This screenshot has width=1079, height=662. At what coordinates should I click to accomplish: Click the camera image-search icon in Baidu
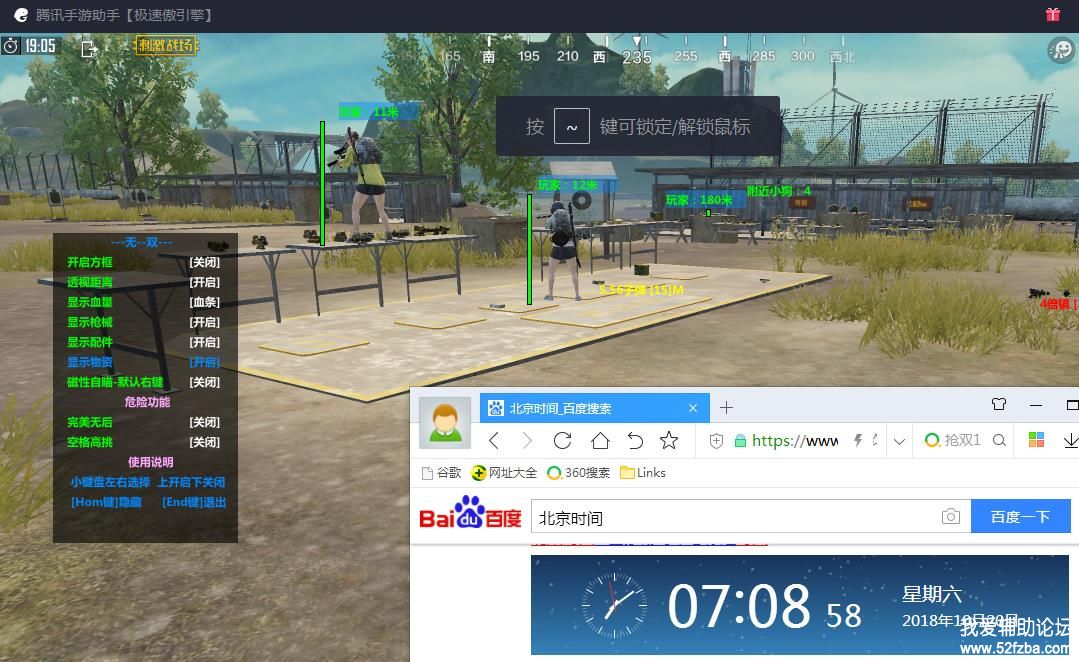950,516
